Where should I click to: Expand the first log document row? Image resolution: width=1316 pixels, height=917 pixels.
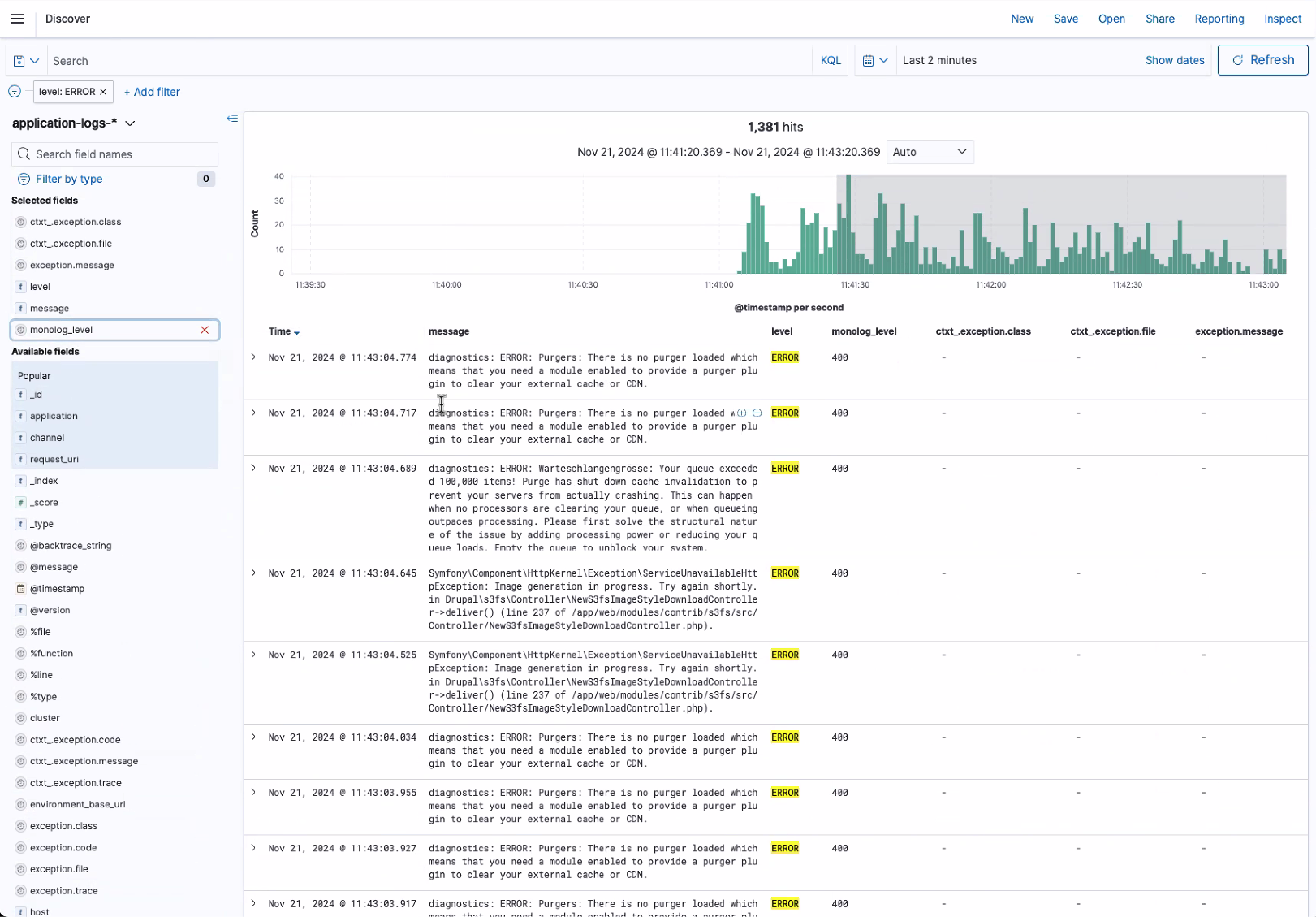tap(252, 357)
